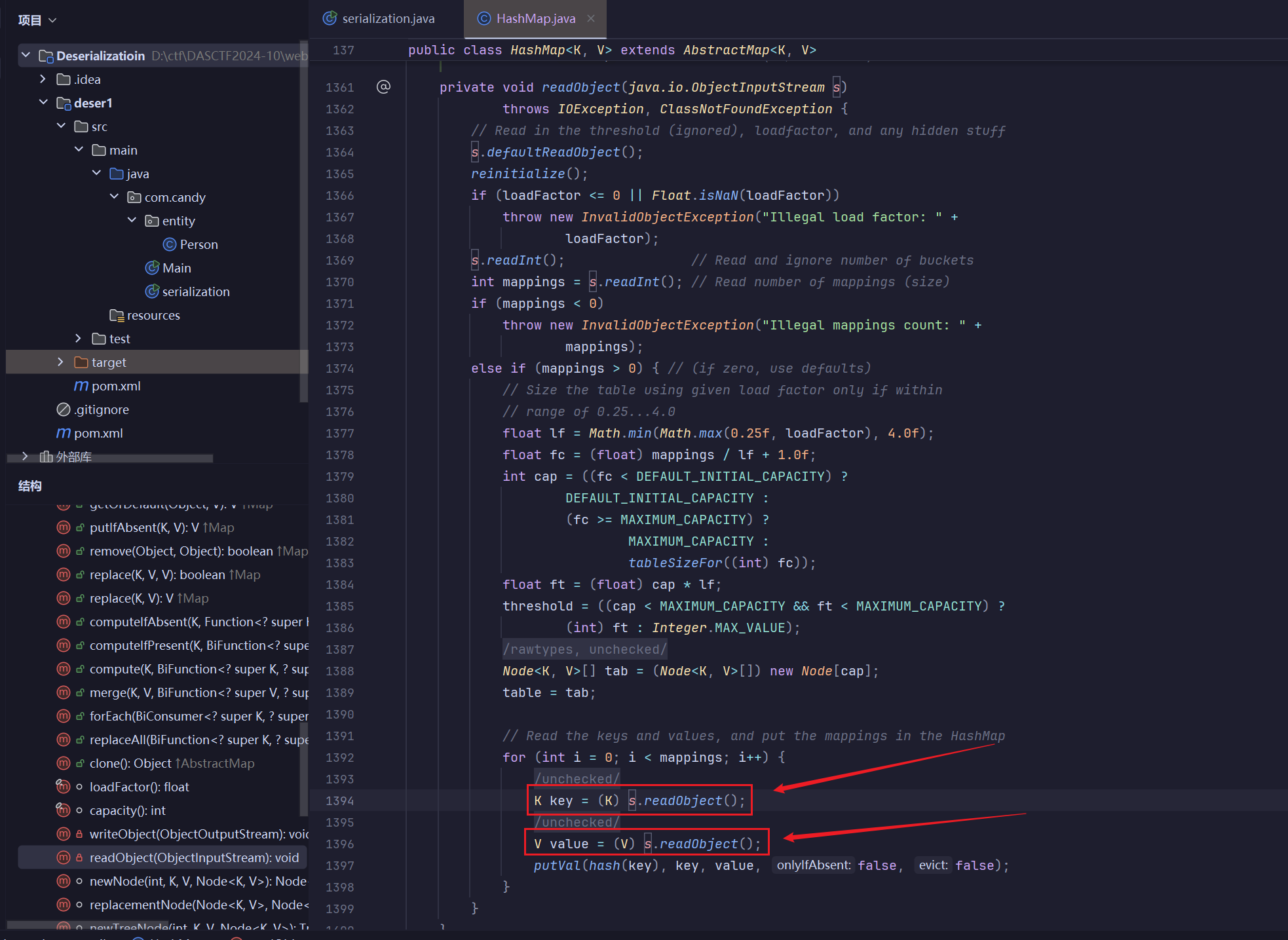Collapse the java source folder
Viewport: 1288px width, 940px height.
tap(96, 174)
